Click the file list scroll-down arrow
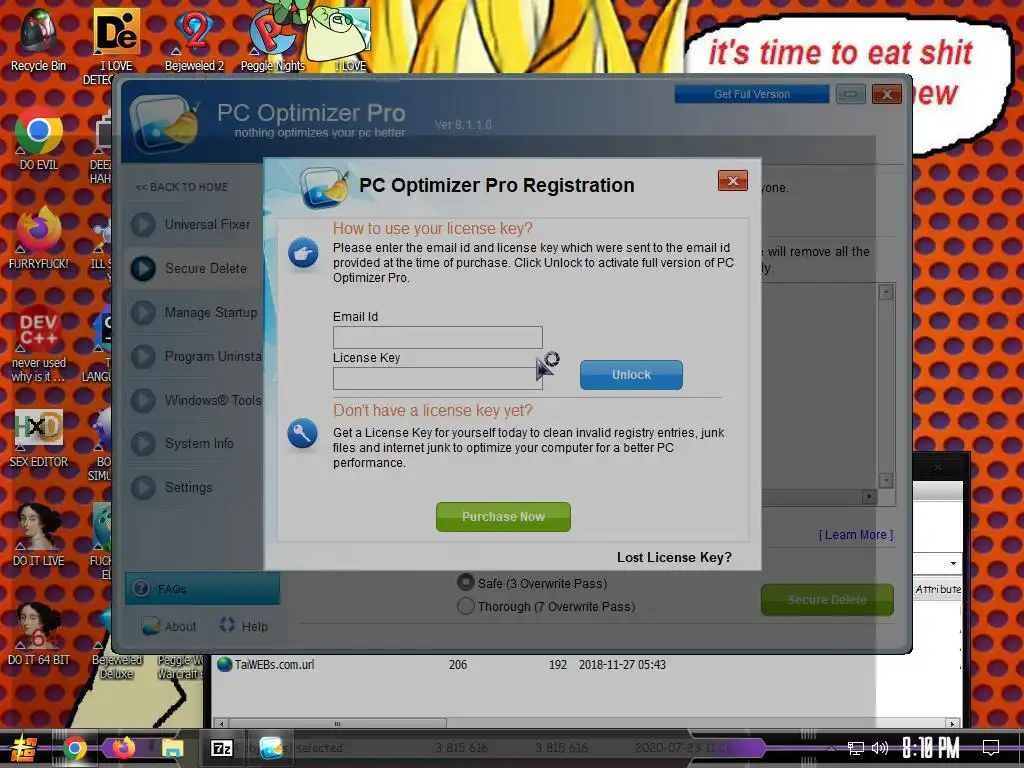This screenshot has width=1024, height=768. (886, 480)
